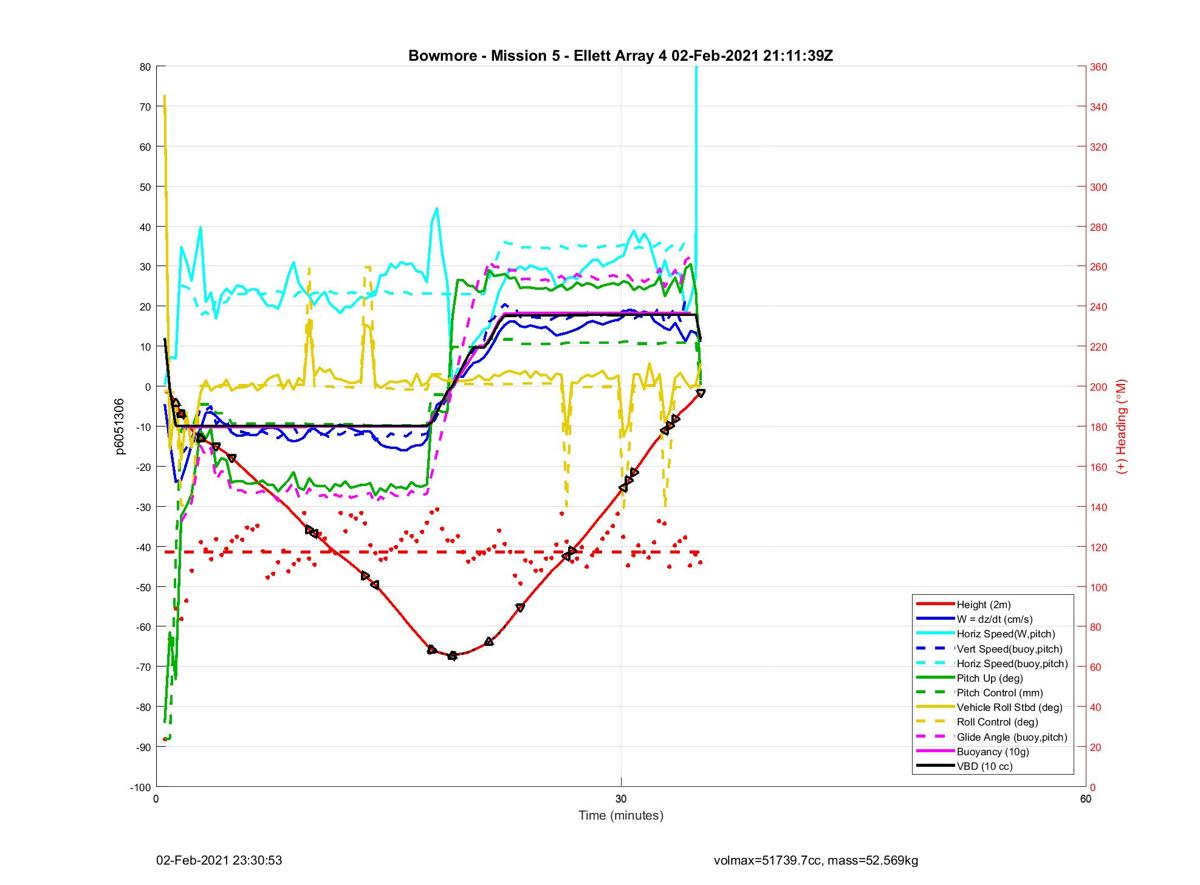Click the "70" tick on the left axis
This screenshot has width=1200, height=885.
click(145, 107)
